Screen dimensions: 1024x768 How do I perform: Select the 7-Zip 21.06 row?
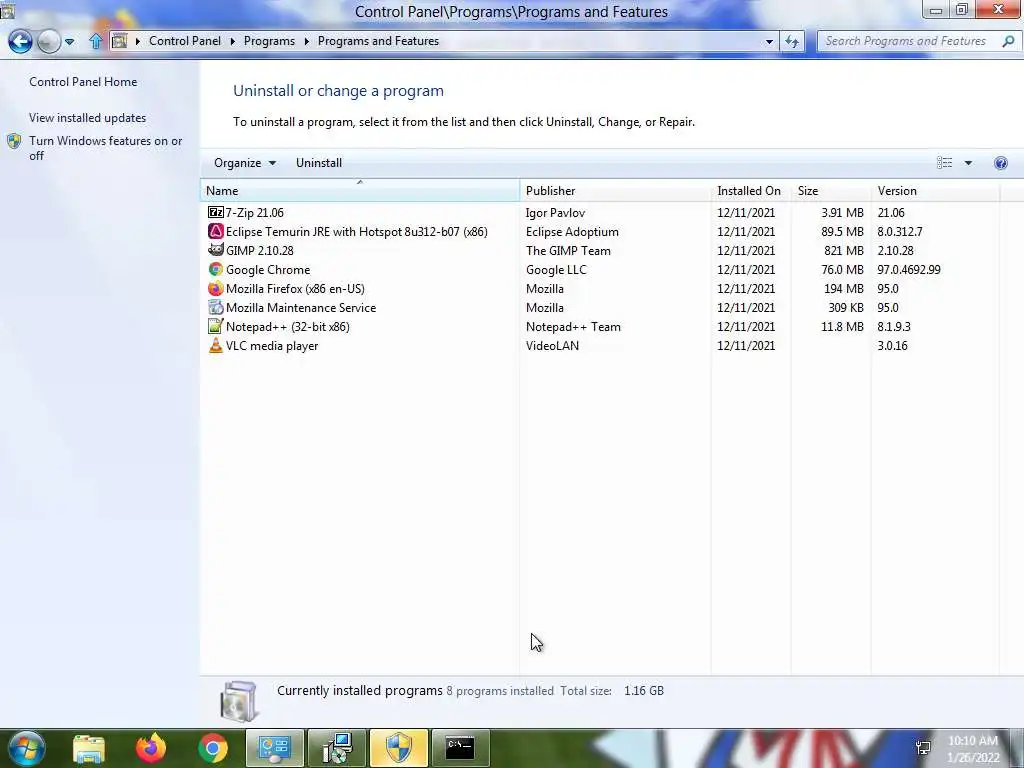(x=601, y=212)
